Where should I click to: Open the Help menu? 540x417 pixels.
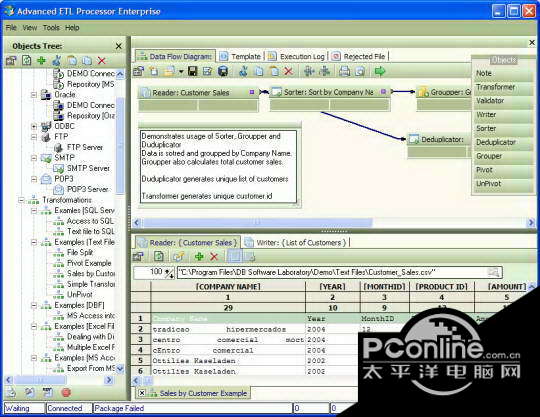[72, 28]
